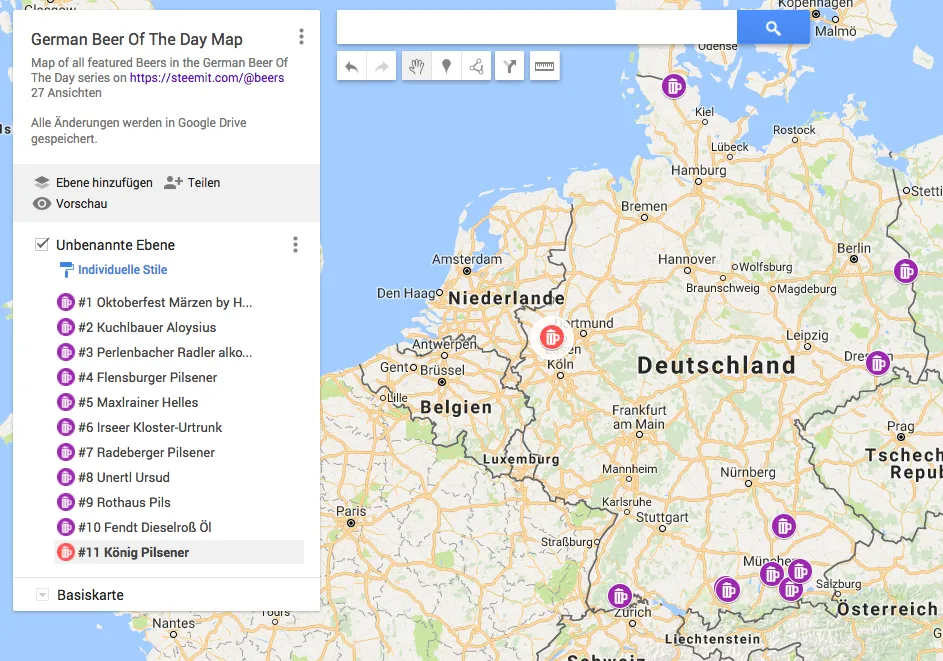Click Teilen to share the map
Image resolution: width=943 pixels, height=661 pixels.
coord(192,182)
